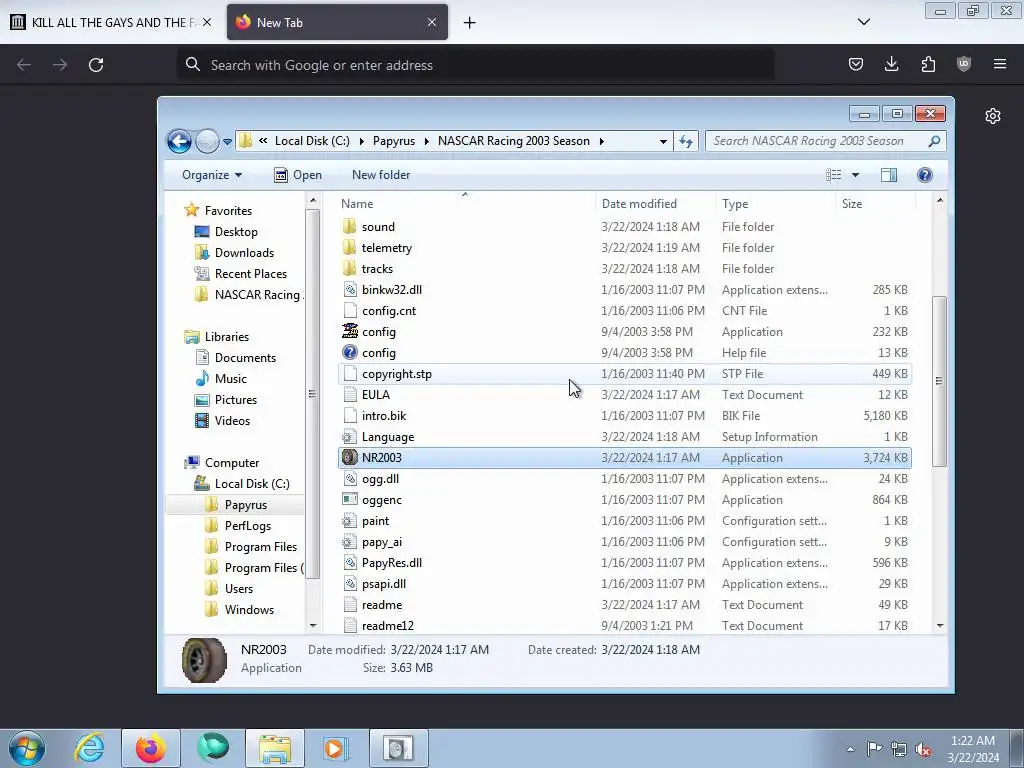Screen dimensions: 1024x768
Task: Click the New folder button
Action: 381,175
